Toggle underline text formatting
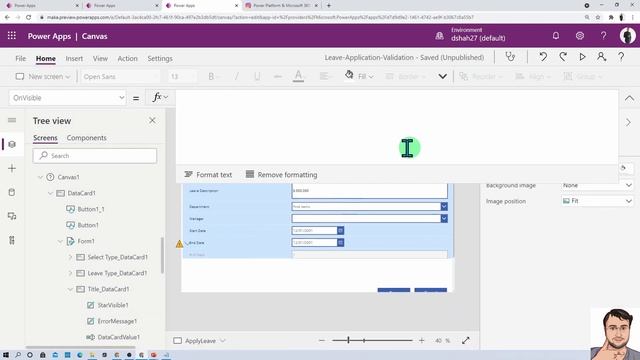The height and width of the screenshot is (360, 640). click(x=257, y=76)
